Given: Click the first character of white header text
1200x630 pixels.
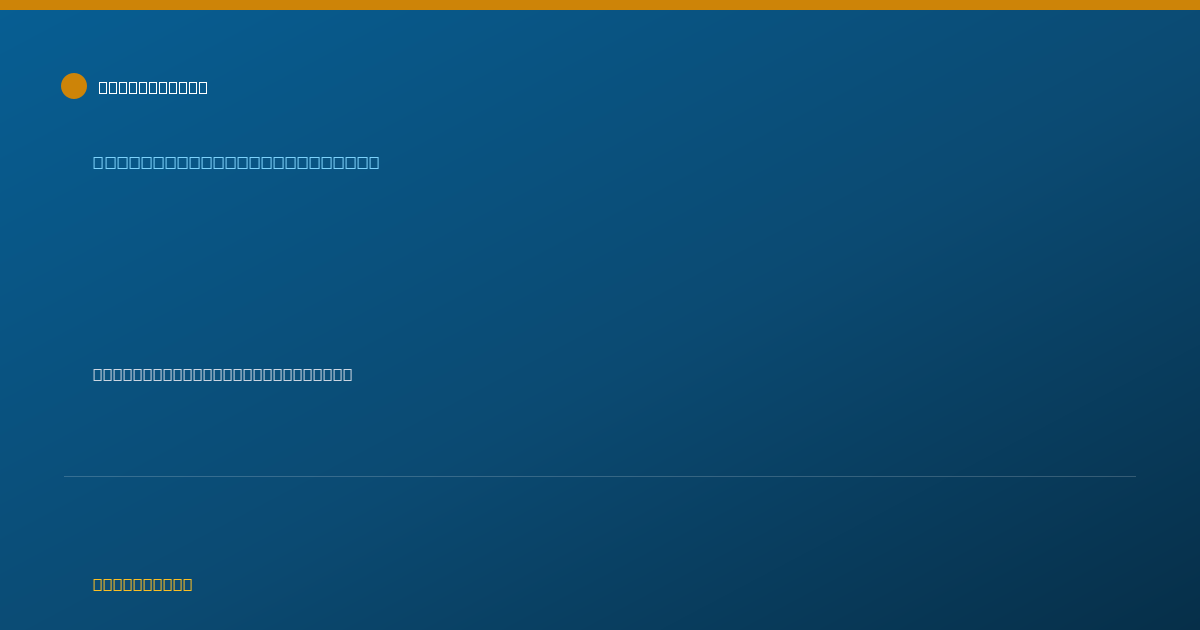Looking at the screenshot, I should point(104,87).
